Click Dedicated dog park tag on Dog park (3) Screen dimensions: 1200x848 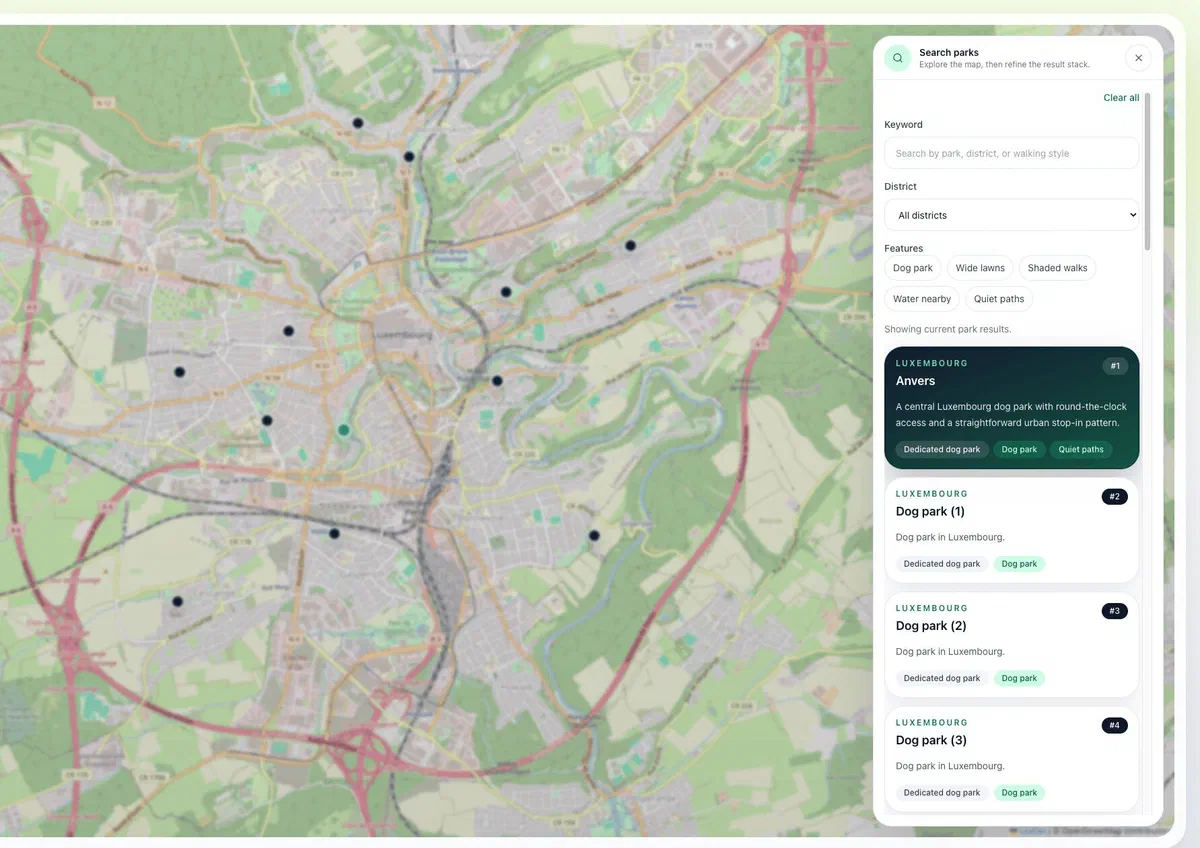942,793
